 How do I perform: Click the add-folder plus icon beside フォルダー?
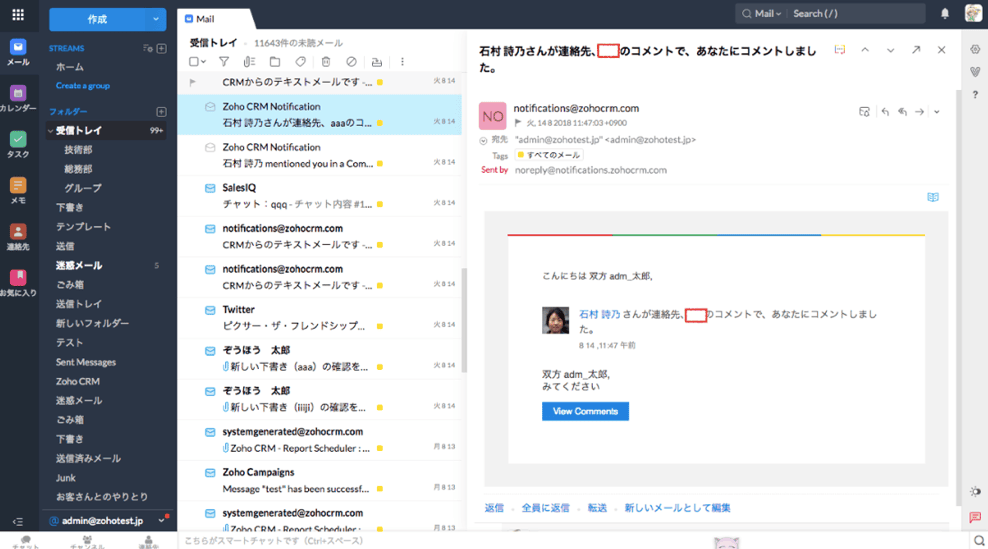pyautogui.click(x=161, y=112)
